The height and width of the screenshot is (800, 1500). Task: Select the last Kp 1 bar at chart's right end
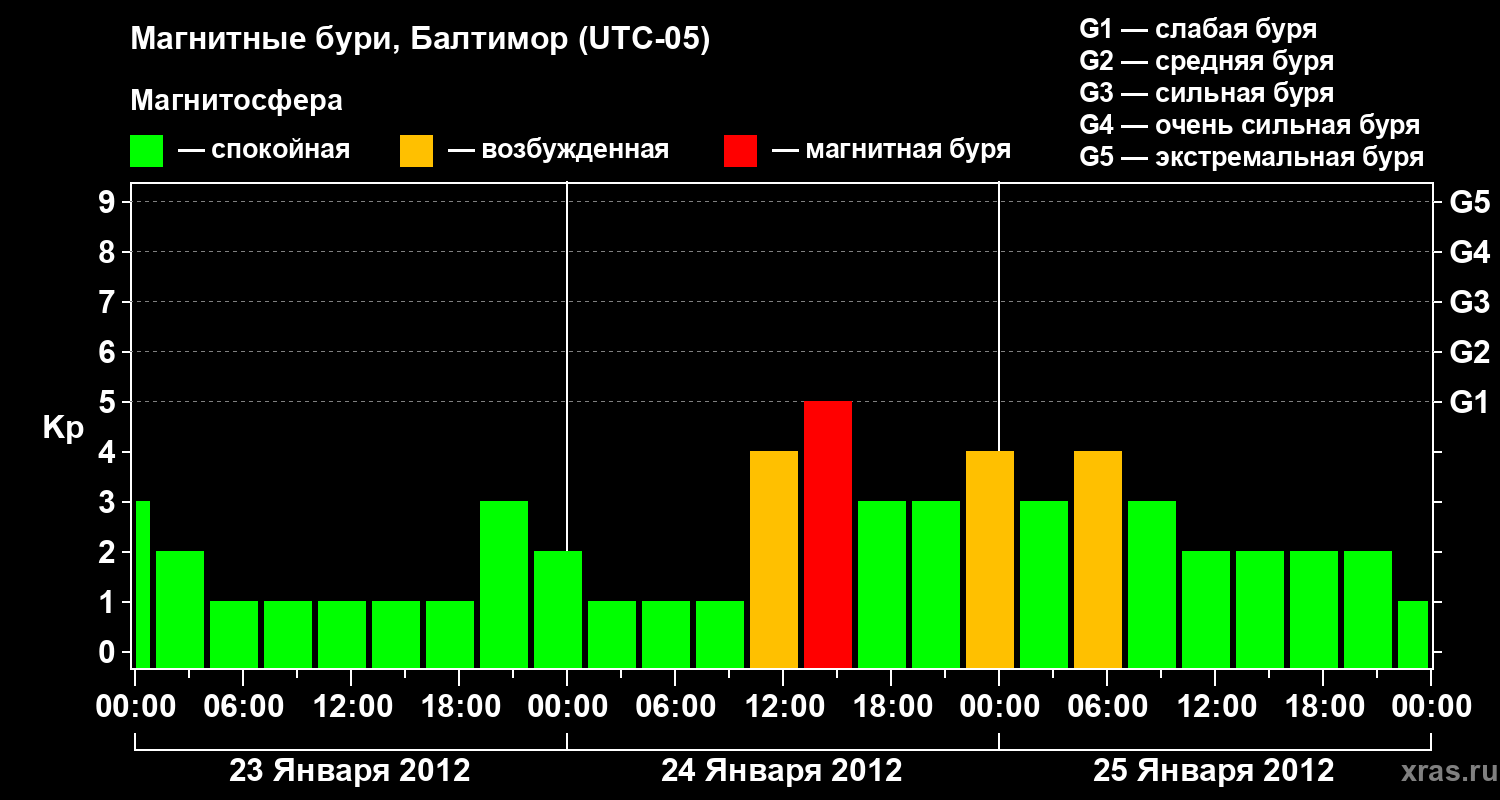(1413, 634)
